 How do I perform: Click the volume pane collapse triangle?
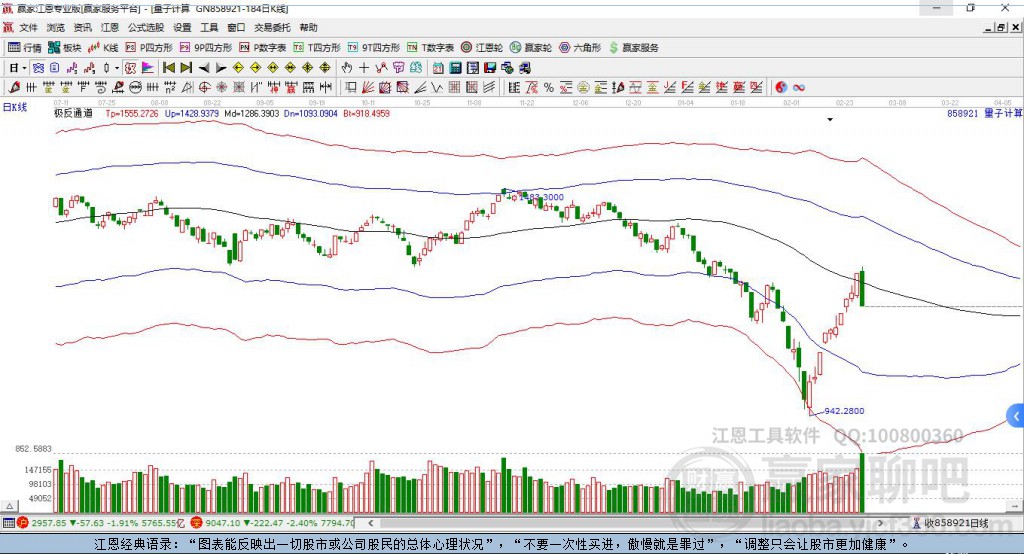9,506
